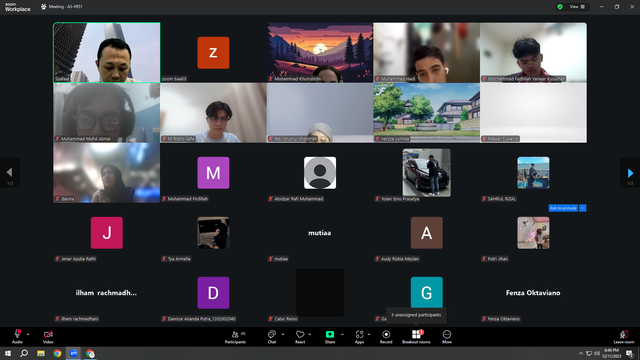Click the Ask to unmute button
The height and width of the screenshot is (360, 640).
[563, 208]
